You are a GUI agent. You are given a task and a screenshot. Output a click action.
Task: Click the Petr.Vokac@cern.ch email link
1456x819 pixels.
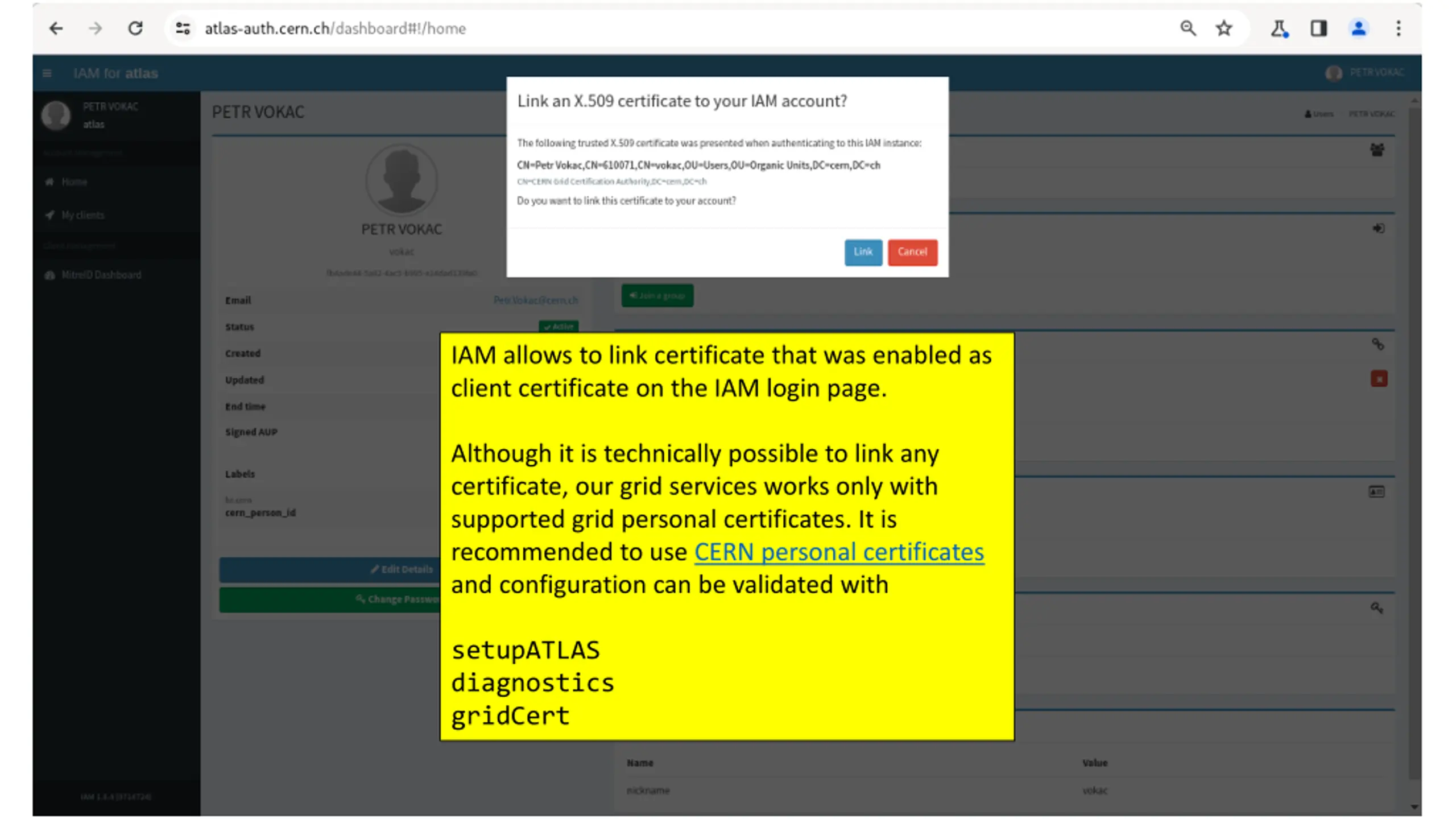point(536,300)
